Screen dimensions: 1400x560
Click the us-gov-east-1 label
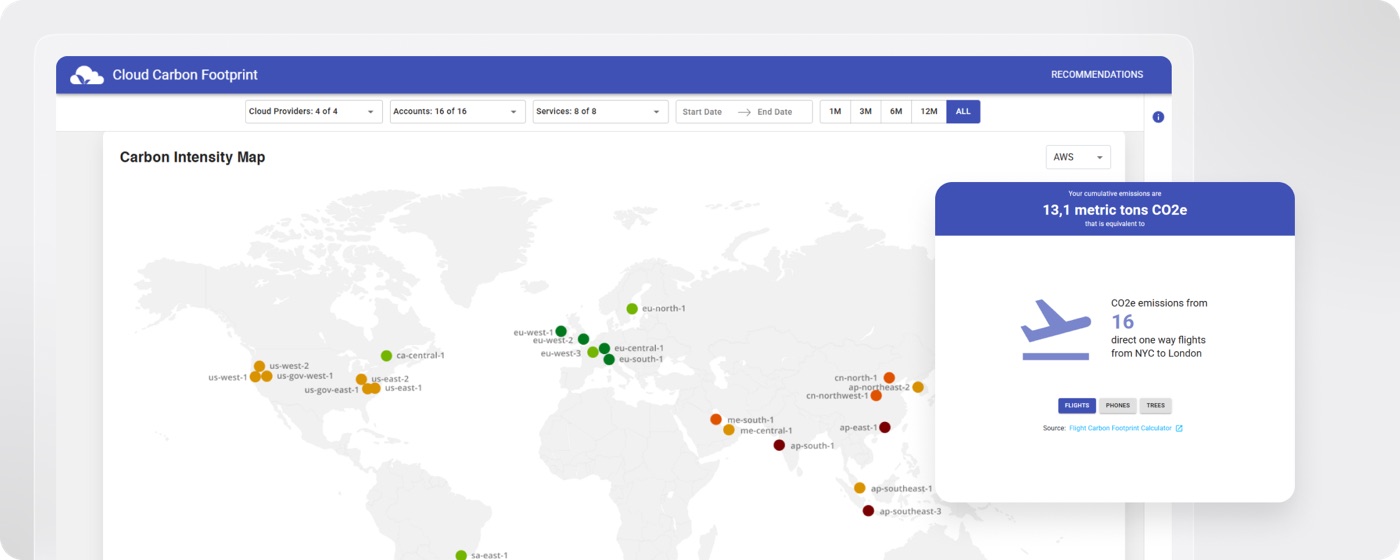pyautogui.click(x=331, y=390)
